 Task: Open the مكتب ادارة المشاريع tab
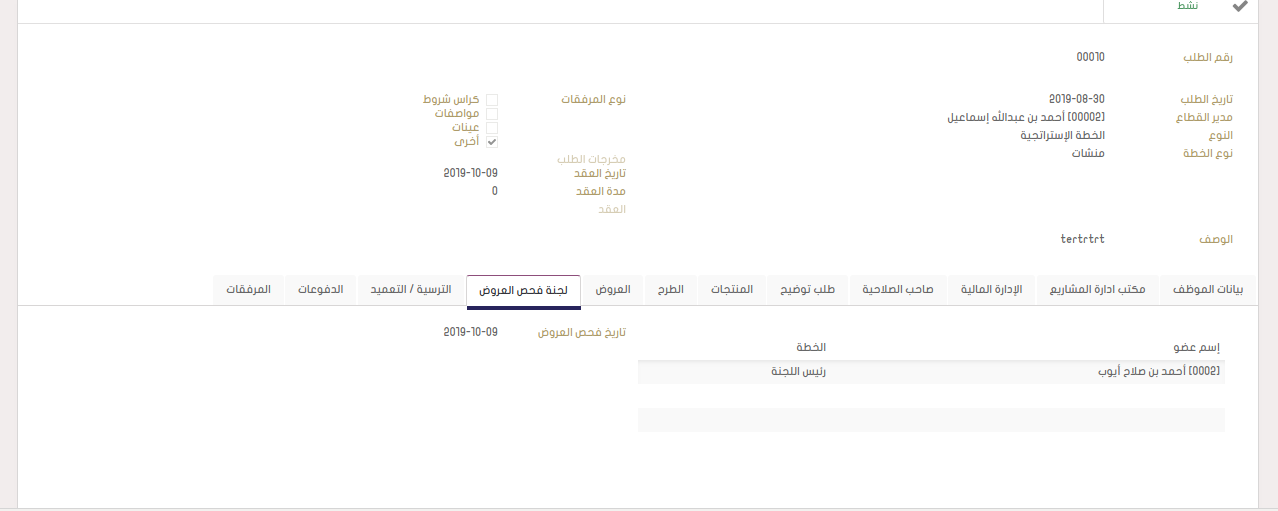tap(1097, 290)
